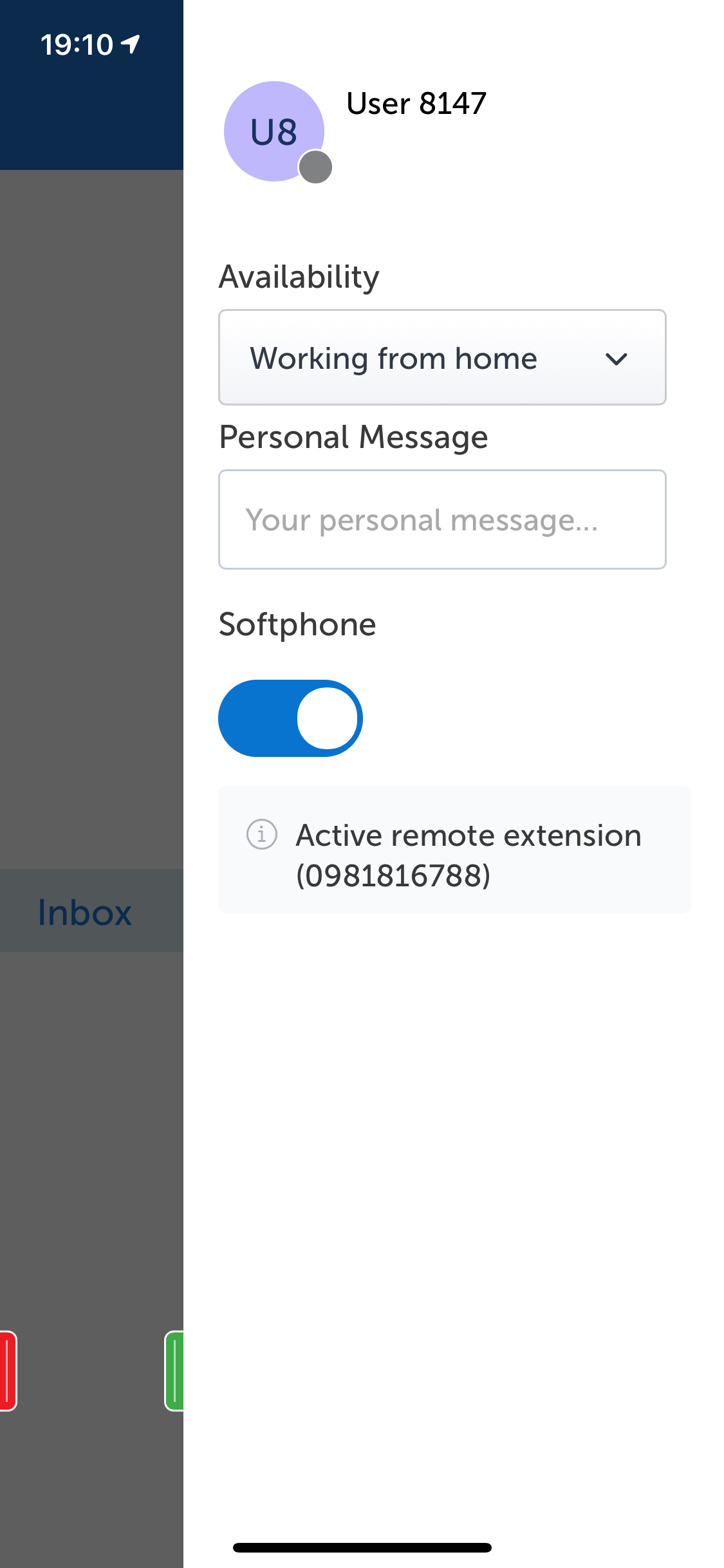The height and width of the screenshot is (1568, 724).
Task: Click the 19:10 clock in status bar
Action: [x=77, y=44]
